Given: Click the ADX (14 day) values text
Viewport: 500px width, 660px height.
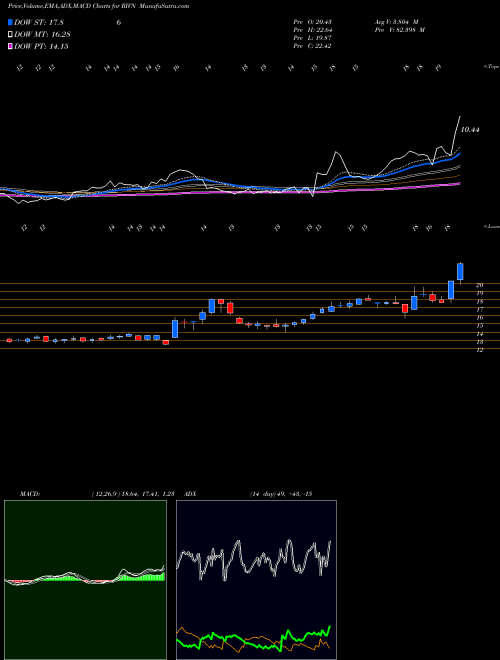Looking at the screenshot, I should [281, 494].
